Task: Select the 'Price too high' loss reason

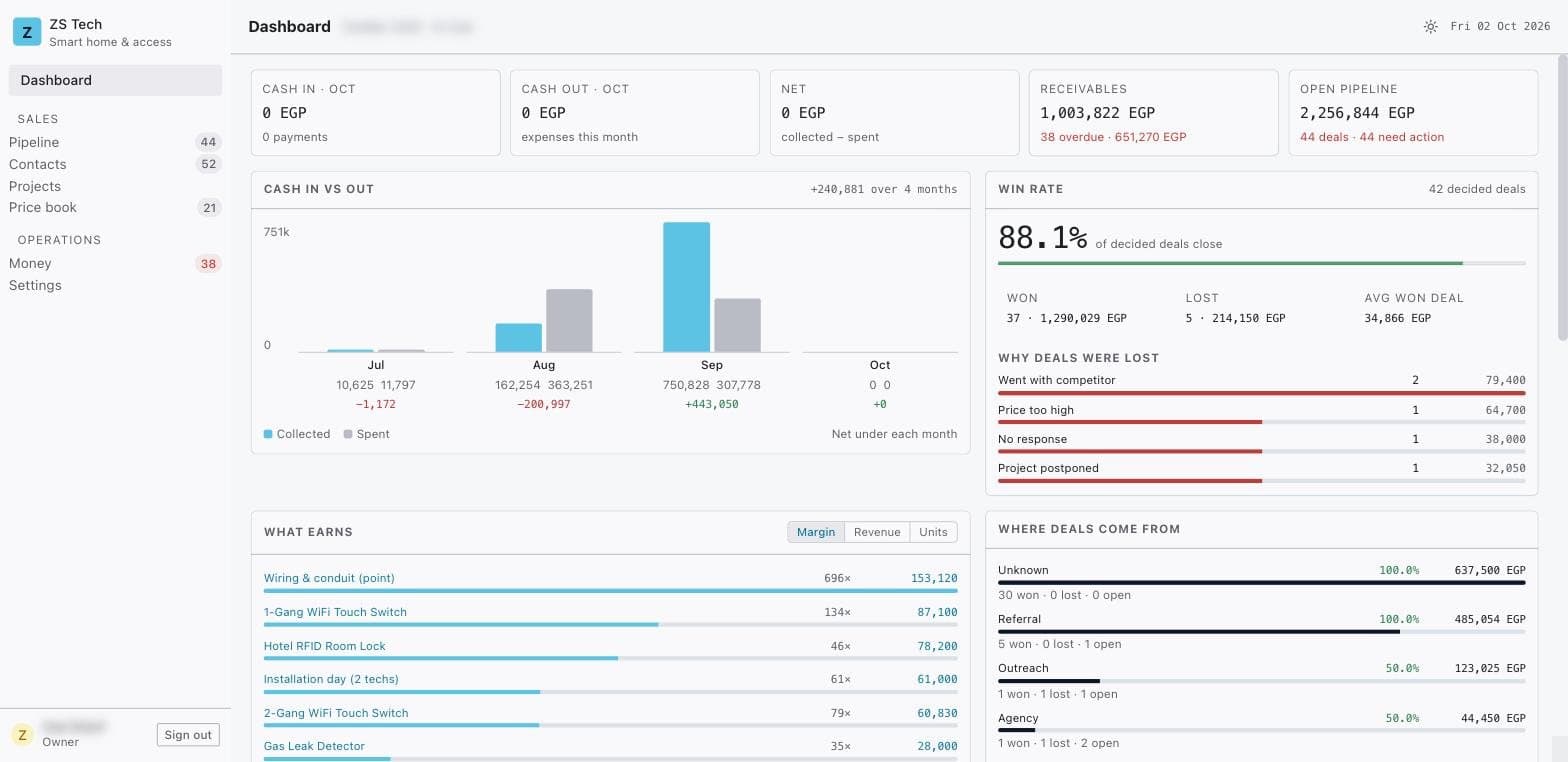Action: (x=1262, y=414)
